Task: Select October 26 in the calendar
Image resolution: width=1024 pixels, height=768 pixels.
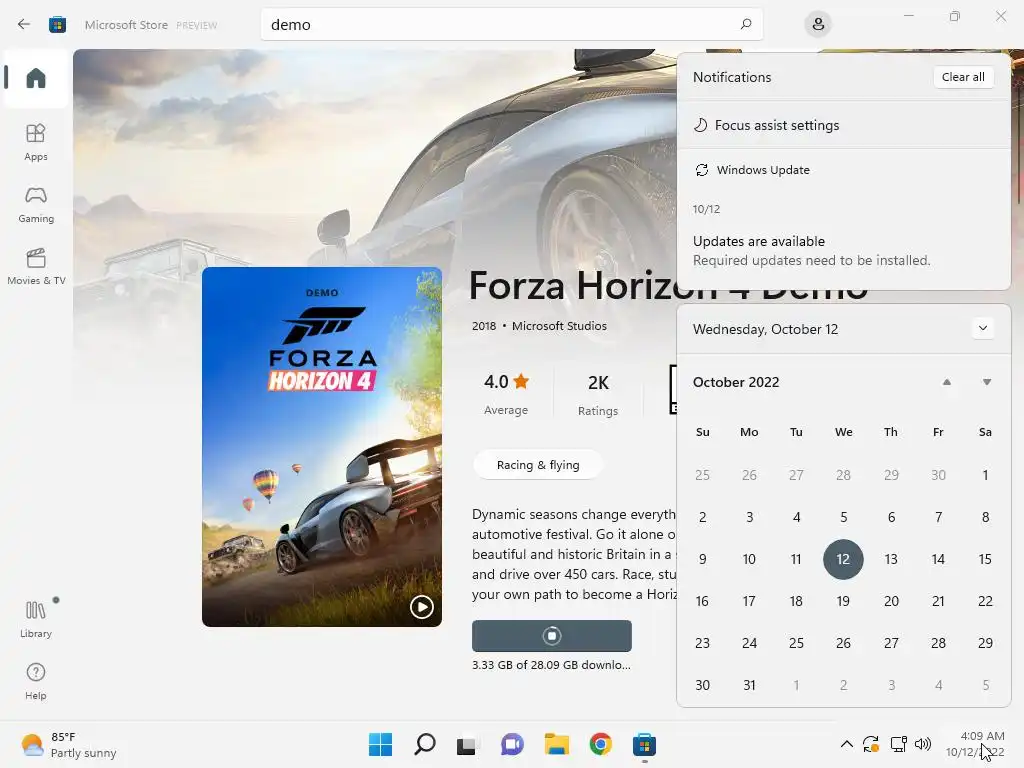Action: point(843,643)
